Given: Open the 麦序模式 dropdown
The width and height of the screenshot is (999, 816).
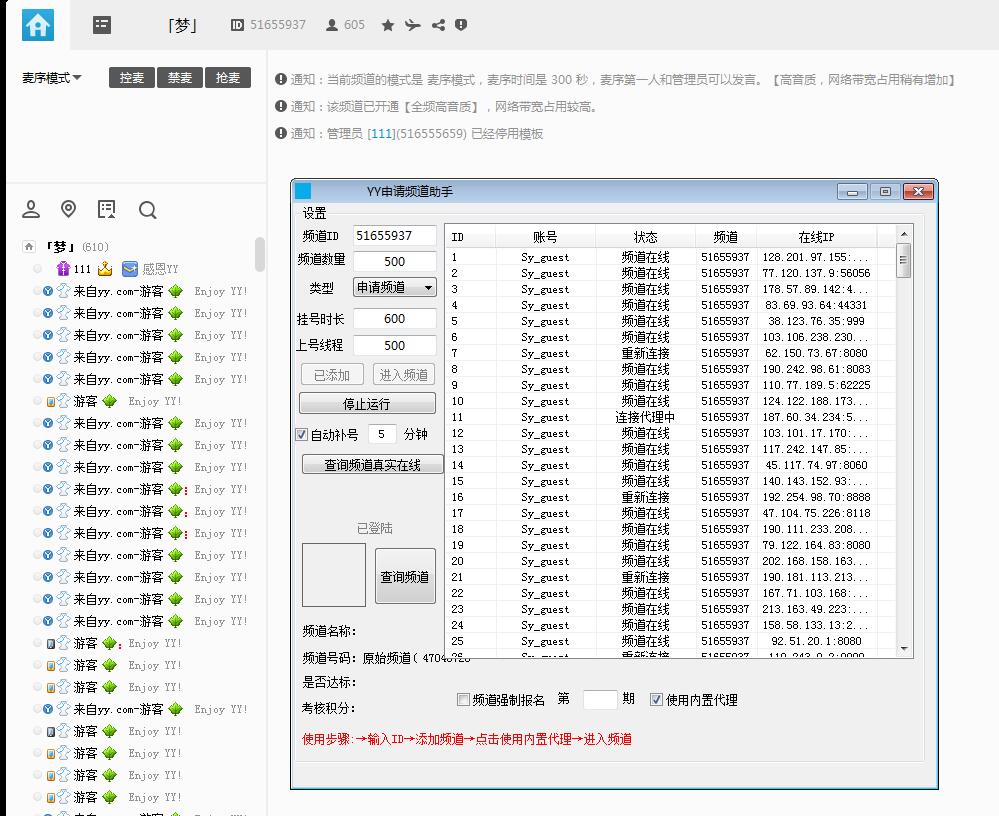Looking at the screenshot, I should tap(52, 78).
